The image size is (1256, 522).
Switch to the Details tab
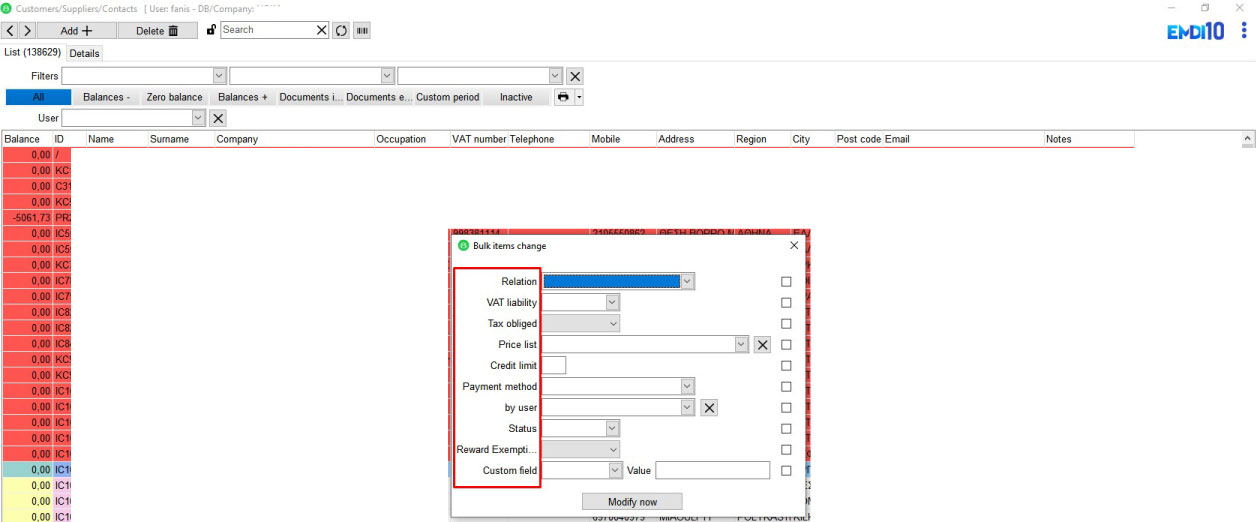(84, 53)
